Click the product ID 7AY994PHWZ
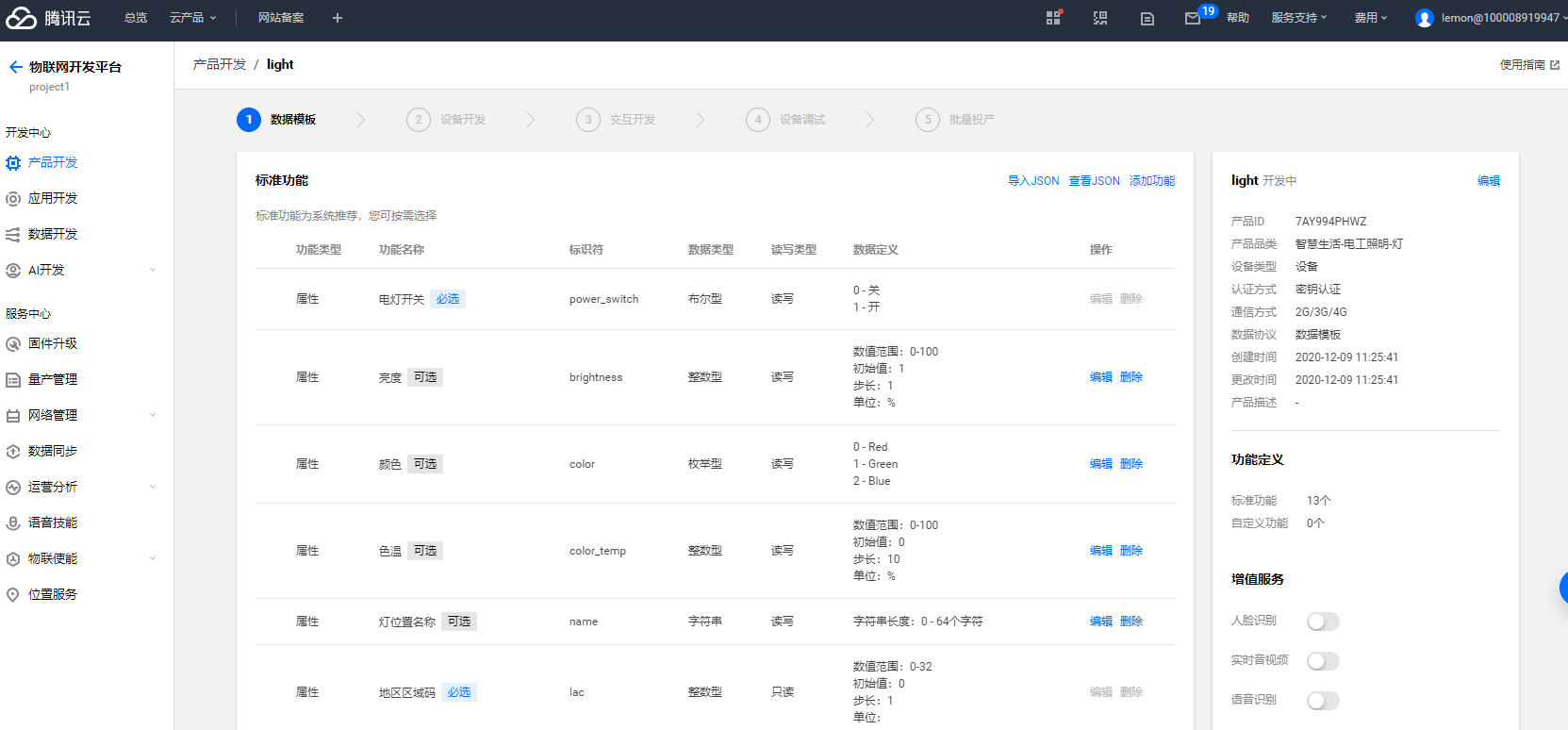This screenshot has width=1568, height=730. point(1330,222)
